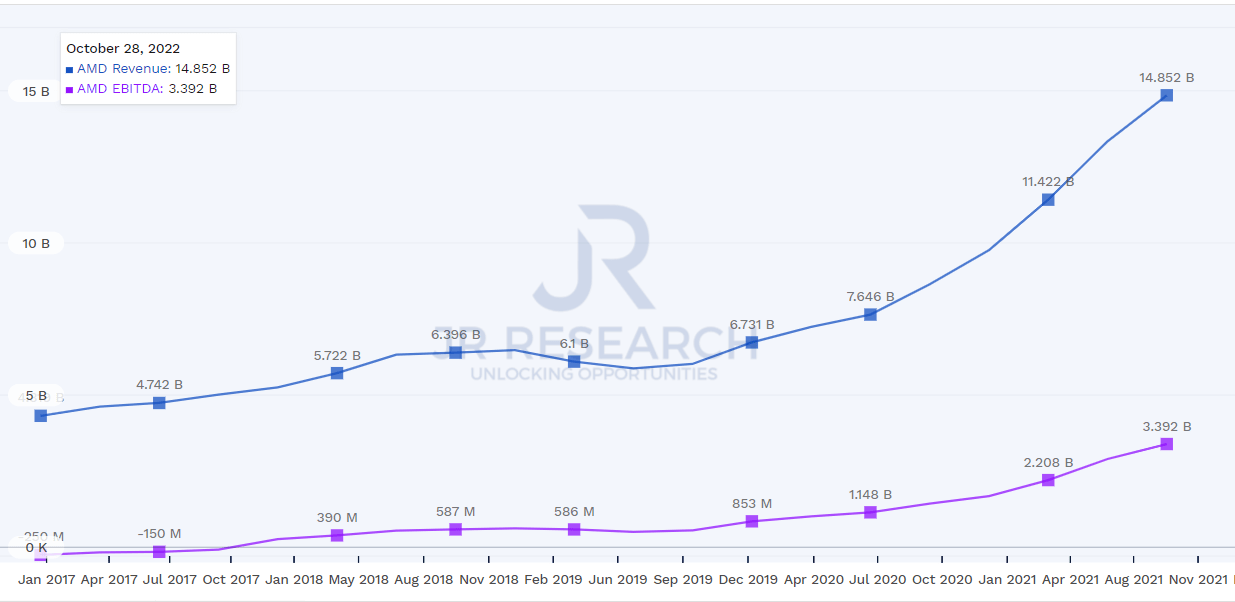This screenshot has height=602, width=1235.
Task: Pick the blue revenue marker for 5.722 B
Action: coord(337,373)
